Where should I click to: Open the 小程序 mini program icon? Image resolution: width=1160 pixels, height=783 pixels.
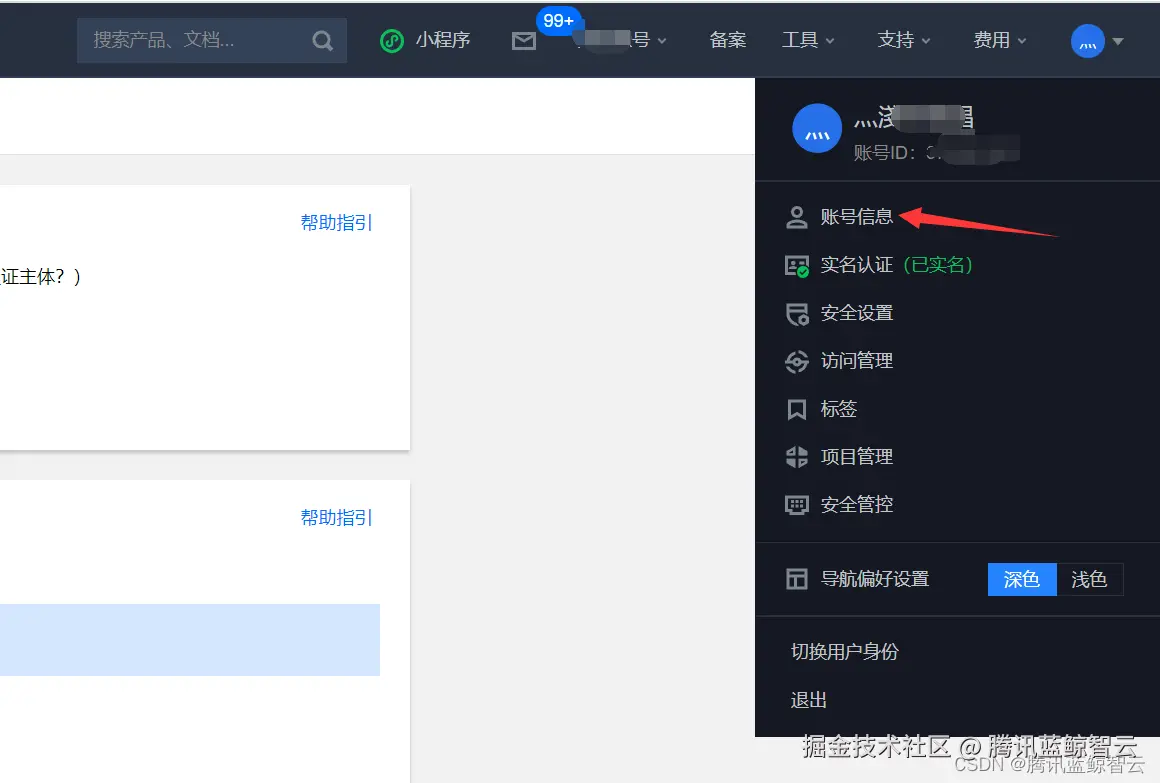point(392,40)
